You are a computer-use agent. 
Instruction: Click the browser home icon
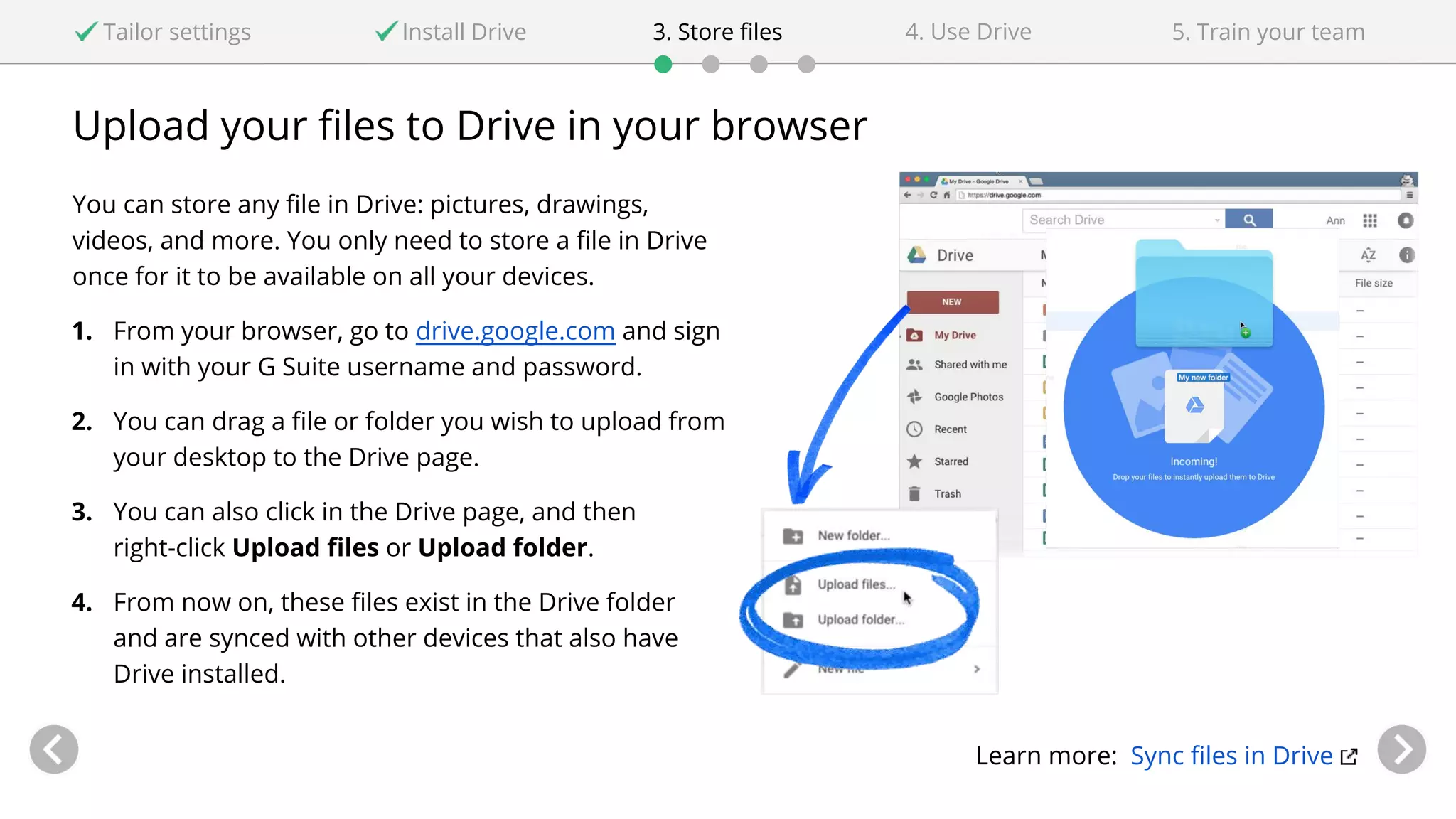point(947,195)
